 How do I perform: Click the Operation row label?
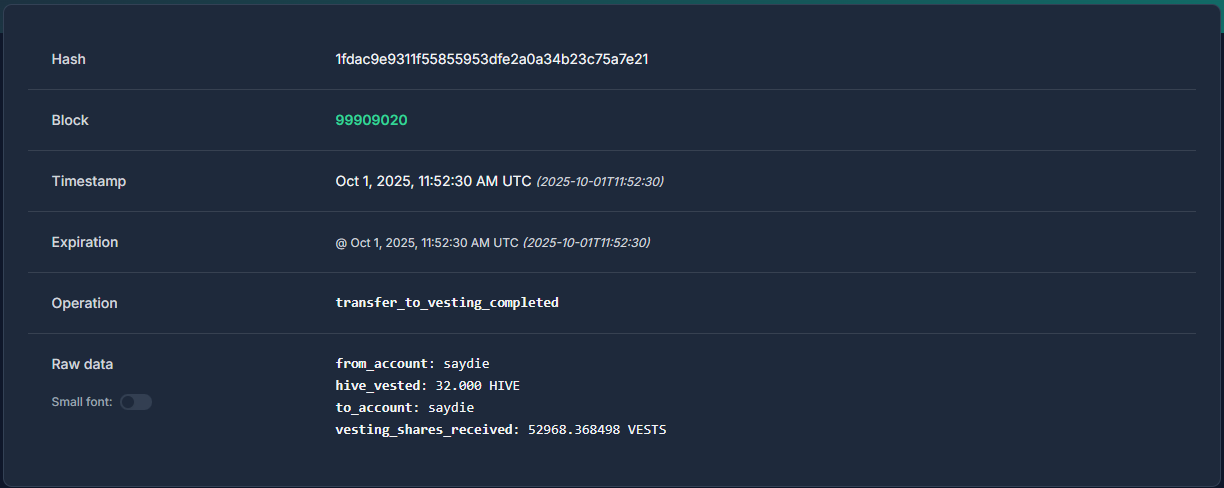(84, 303)
